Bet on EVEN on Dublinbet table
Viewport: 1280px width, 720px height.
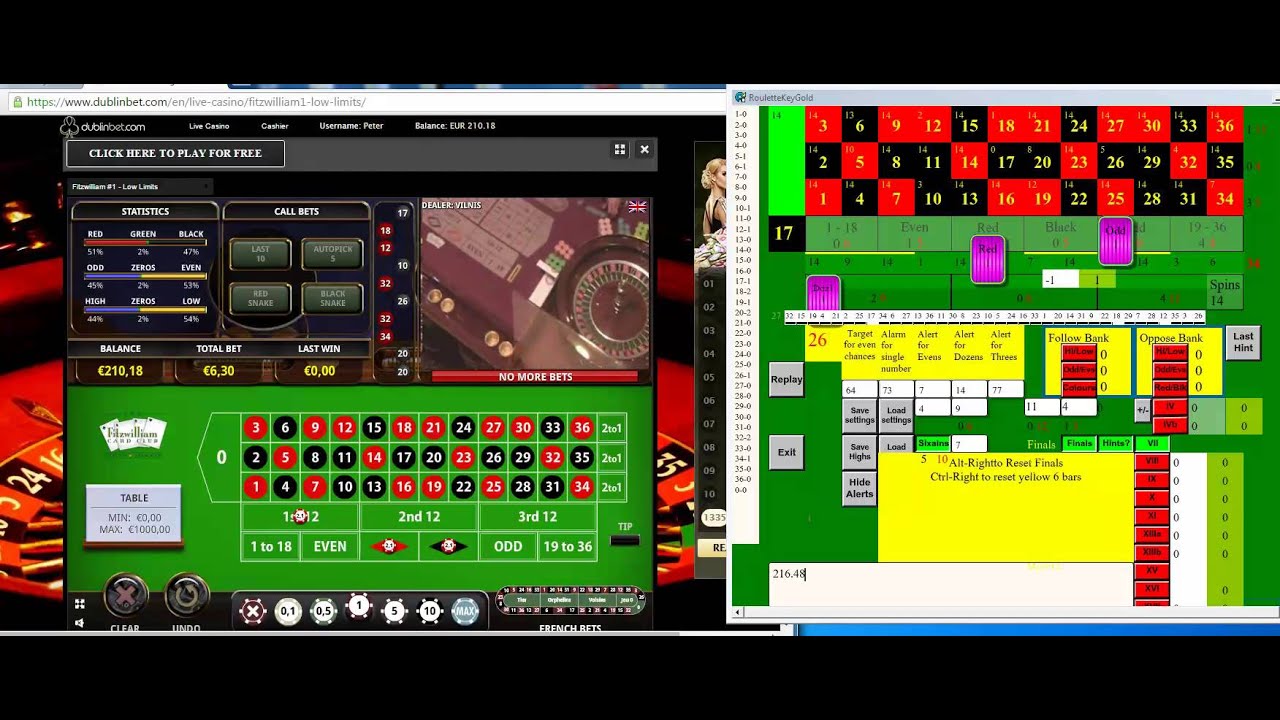coord(330,546)
